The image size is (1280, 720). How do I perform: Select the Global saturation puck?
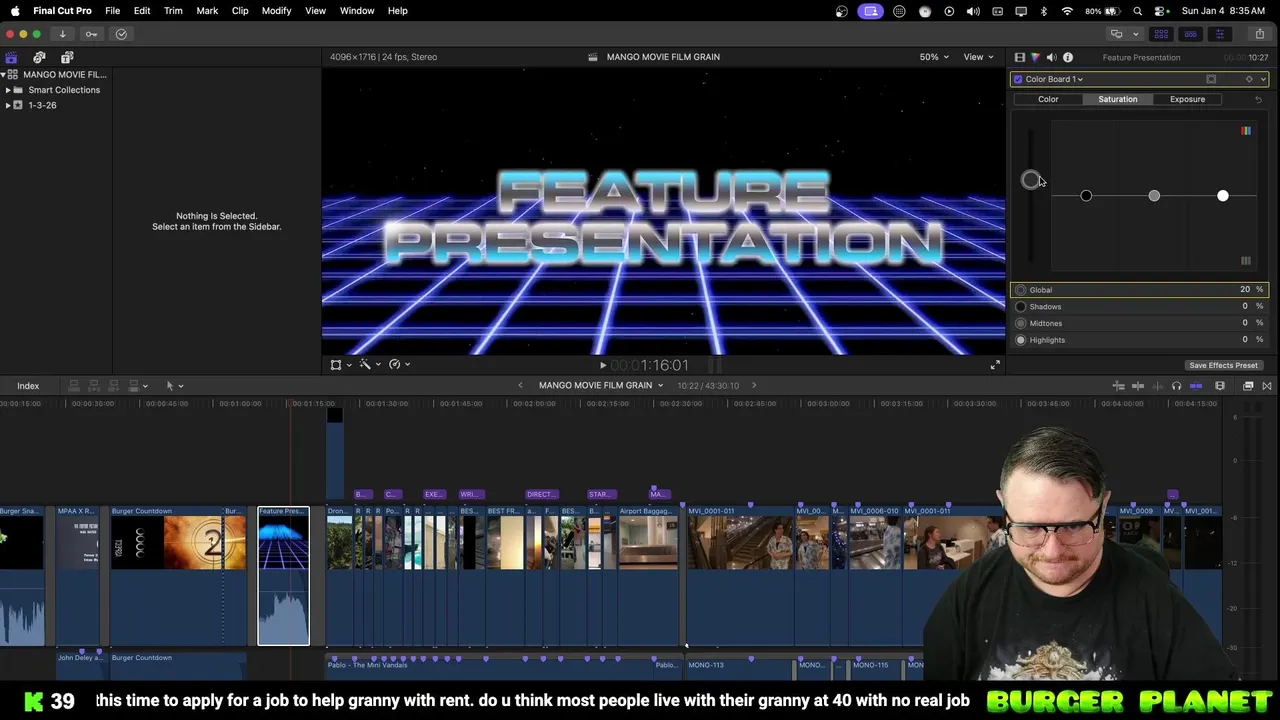(1030, 180)
